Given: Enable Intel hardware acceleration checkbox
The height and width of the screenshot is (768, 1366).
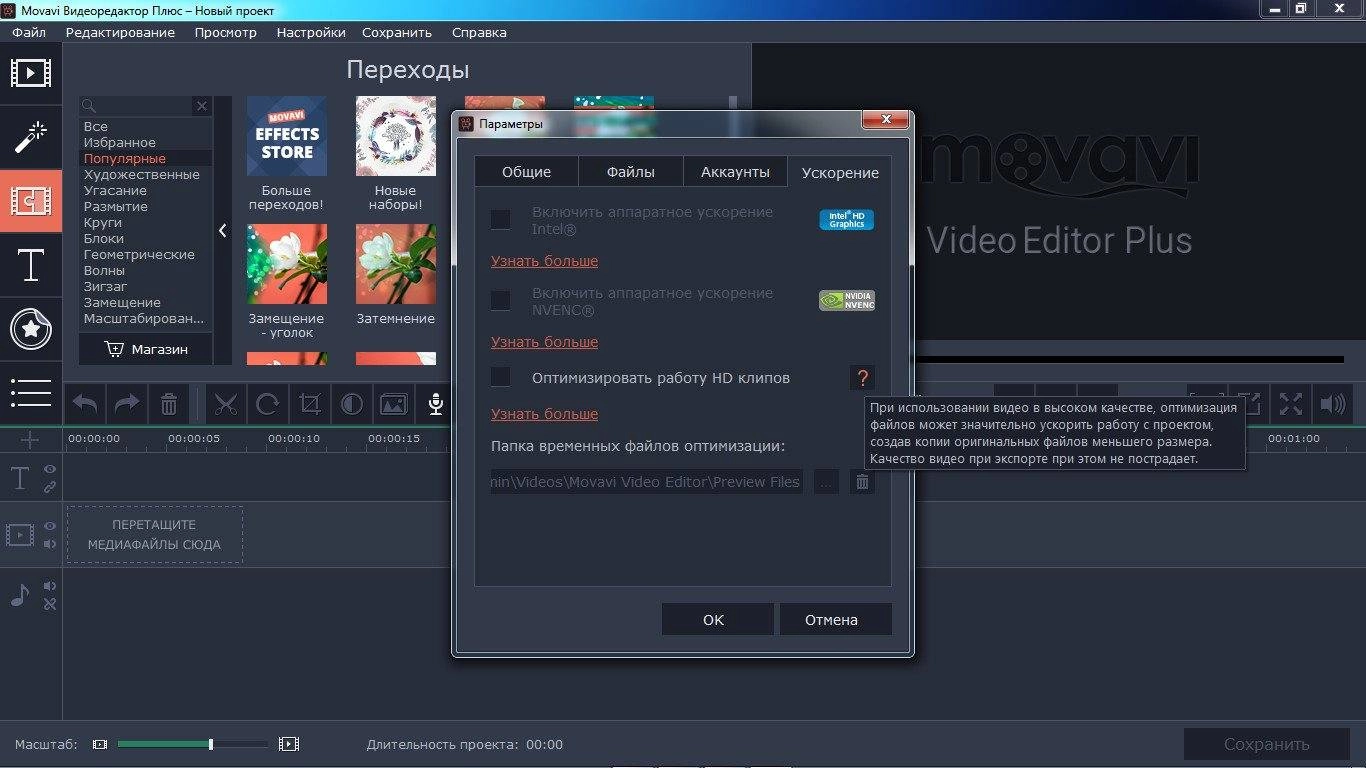Looking at the screenshot, I should 500,219.
